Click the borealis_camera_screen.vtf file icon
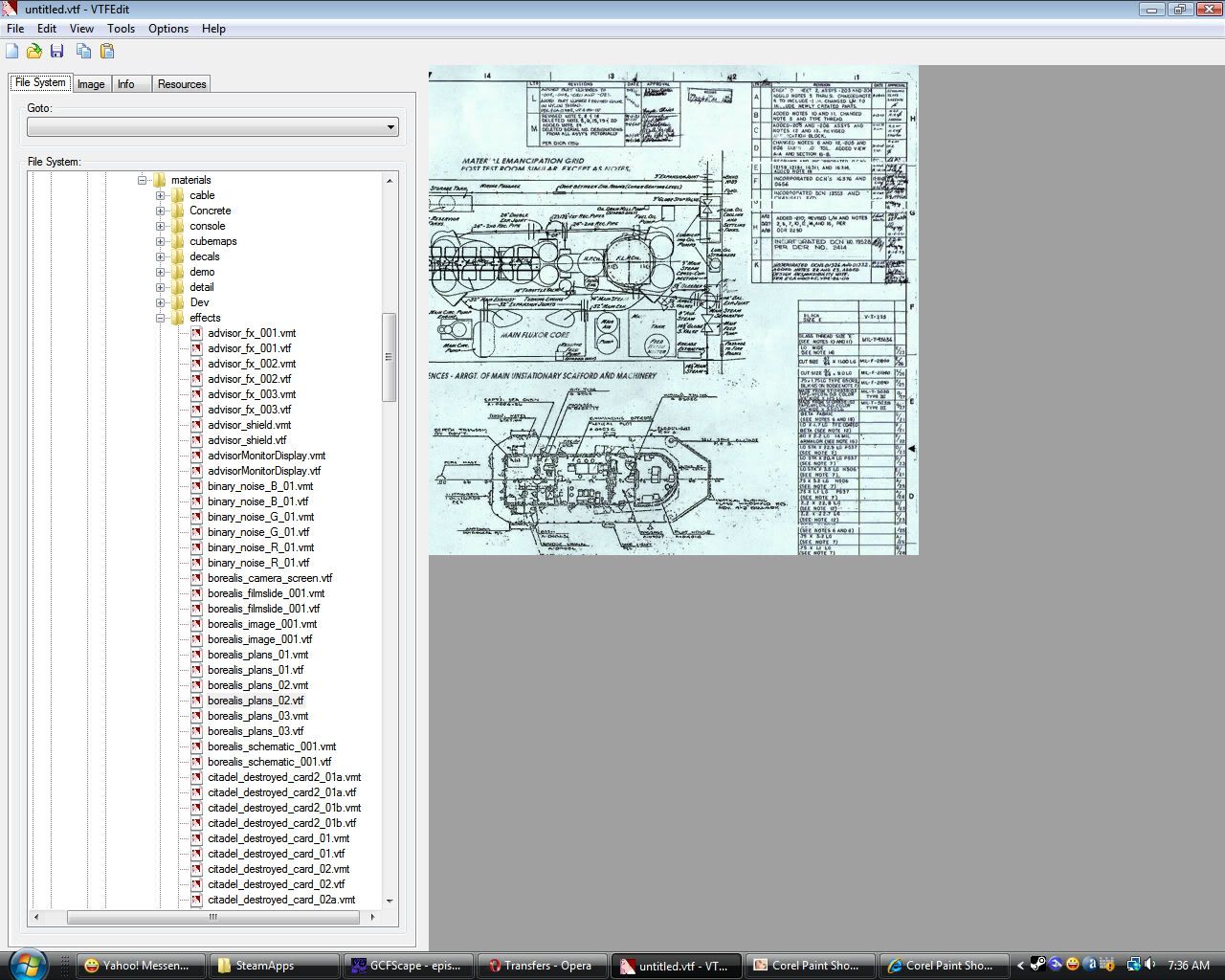This screenshot has width=1225, height=980. click(196, 578)
